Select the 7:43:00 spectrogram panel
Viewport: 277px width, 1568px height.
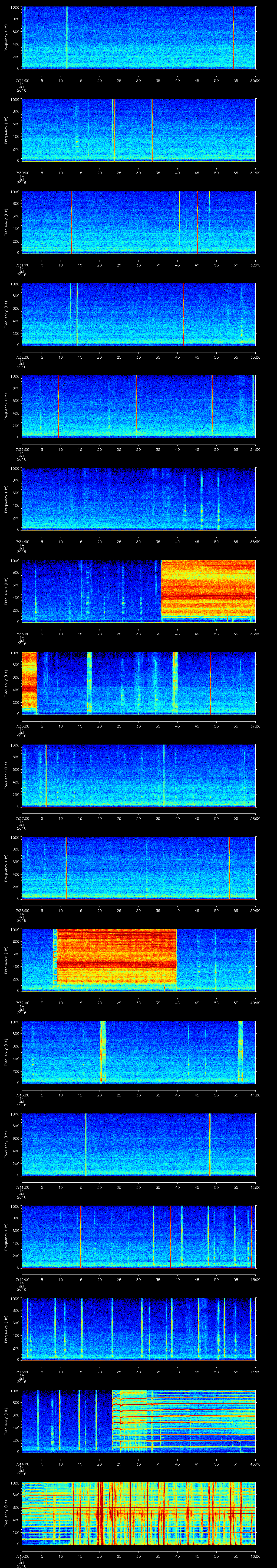[138, 1329]
